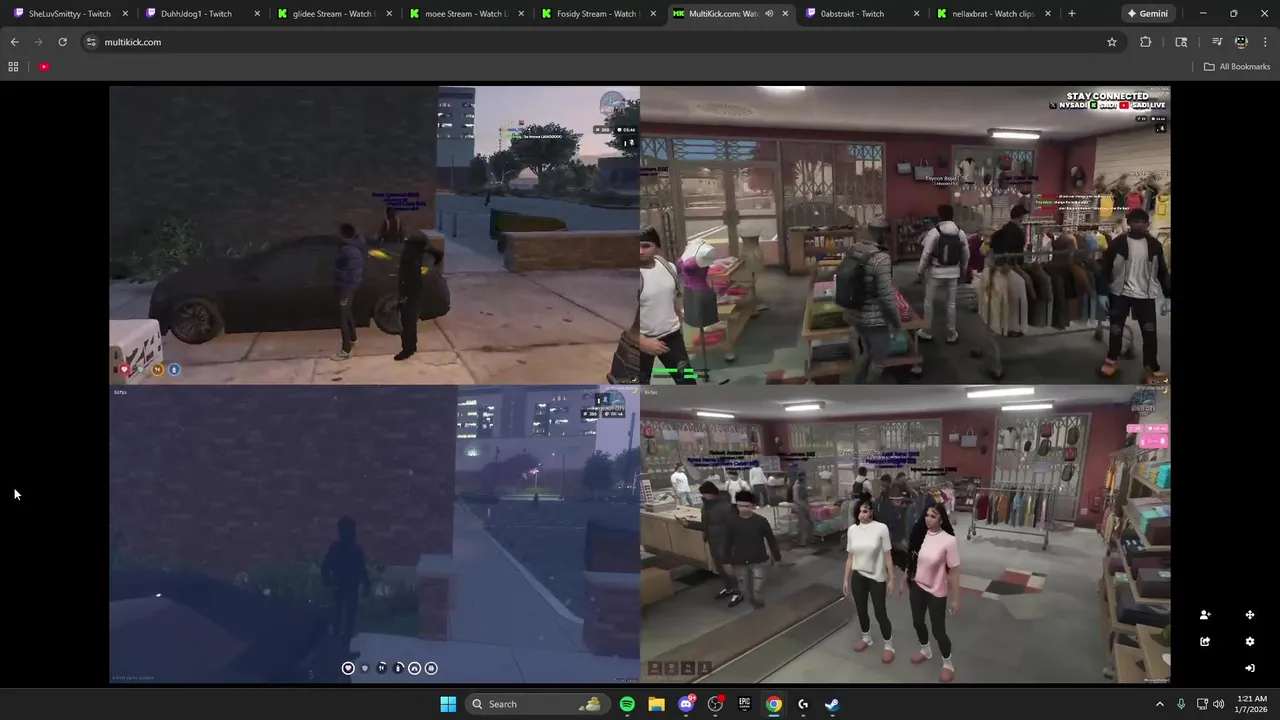Open Epic Games Launcher from taskbar
1280x720 pixels.
point(744,704)
